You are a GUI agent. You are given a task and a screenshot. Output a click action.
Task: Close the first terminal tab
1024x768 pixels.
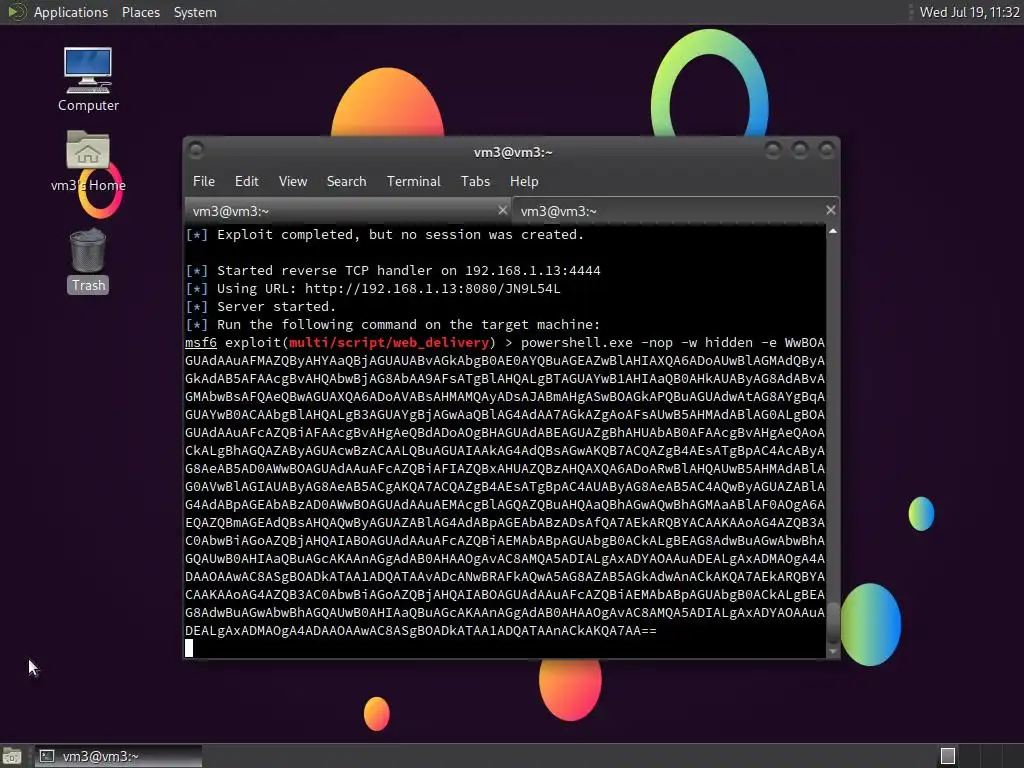click(x=502, y=210)
